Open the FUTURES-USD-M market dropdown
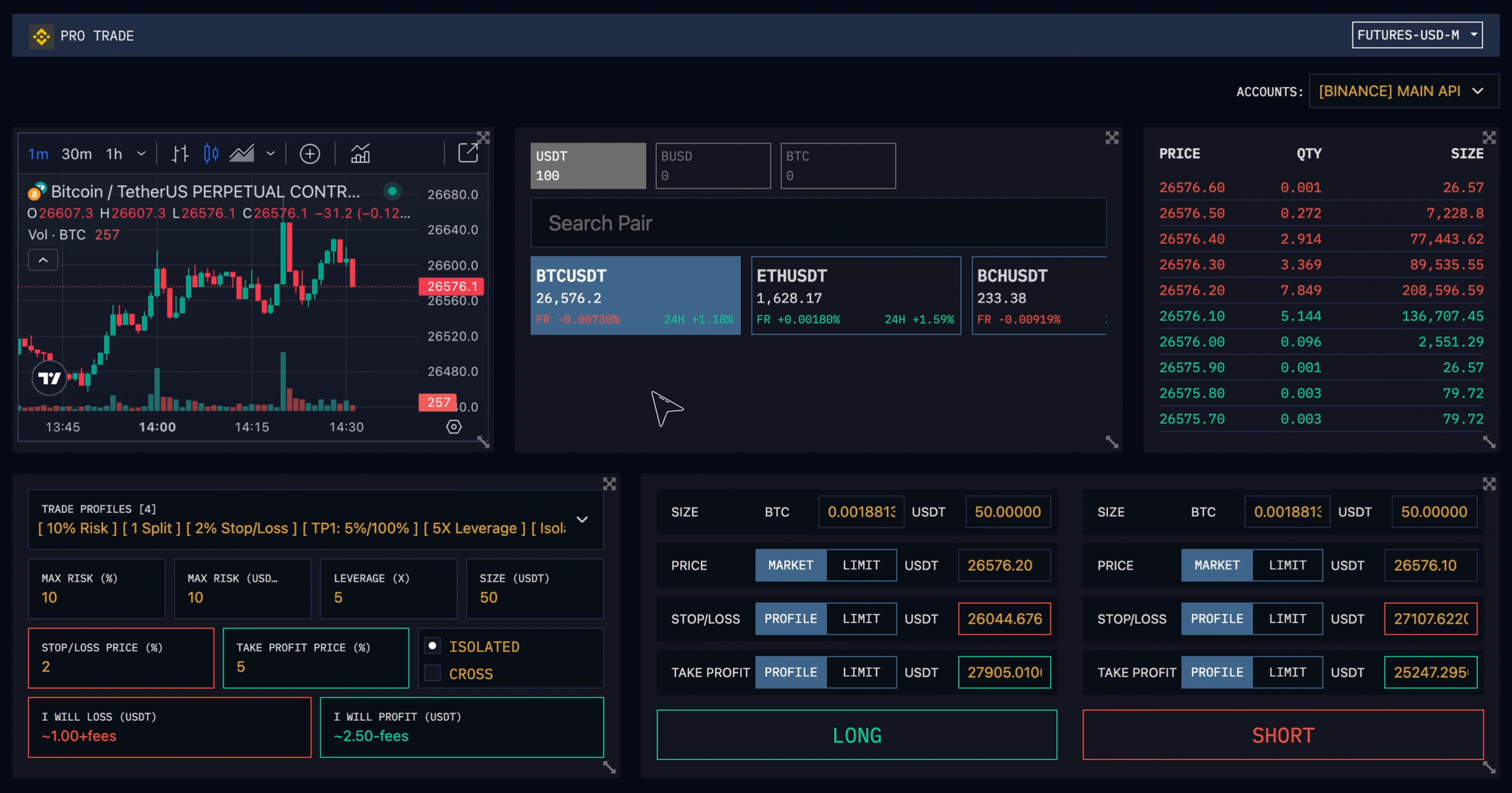The width and height of the screenshot is (1512, 793). click(x=1417, y=35)
